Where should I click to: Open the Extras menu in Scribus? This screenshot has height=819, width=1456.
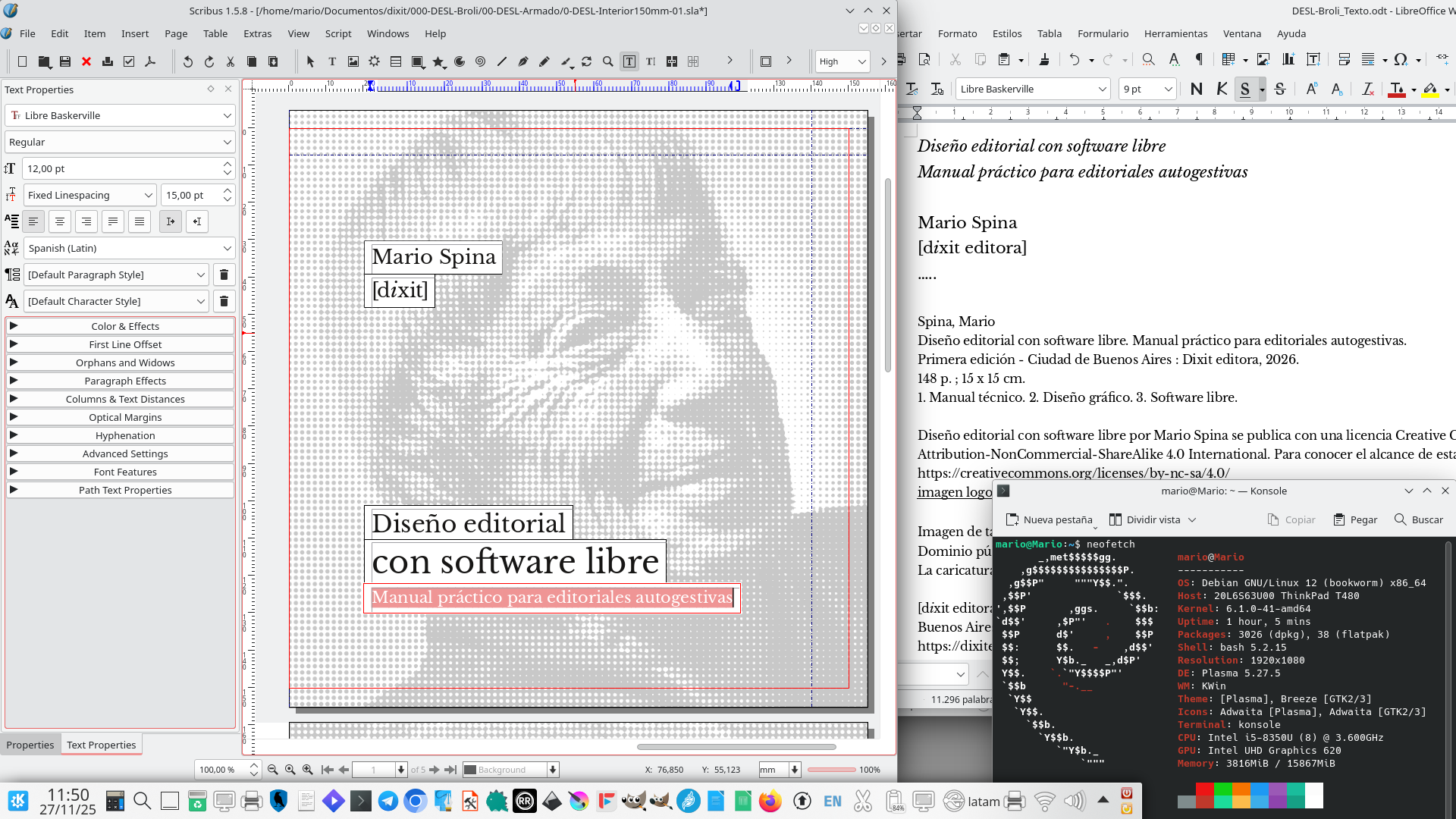(257, 33)
